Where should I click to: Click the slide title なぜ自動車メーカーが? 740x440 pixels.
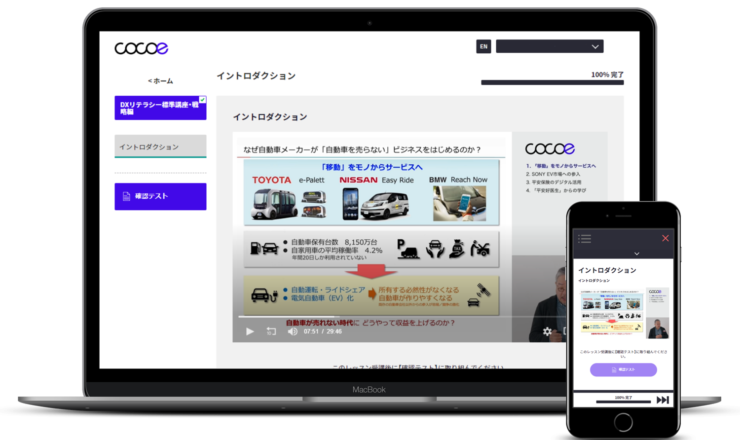[x=362, y=150]
